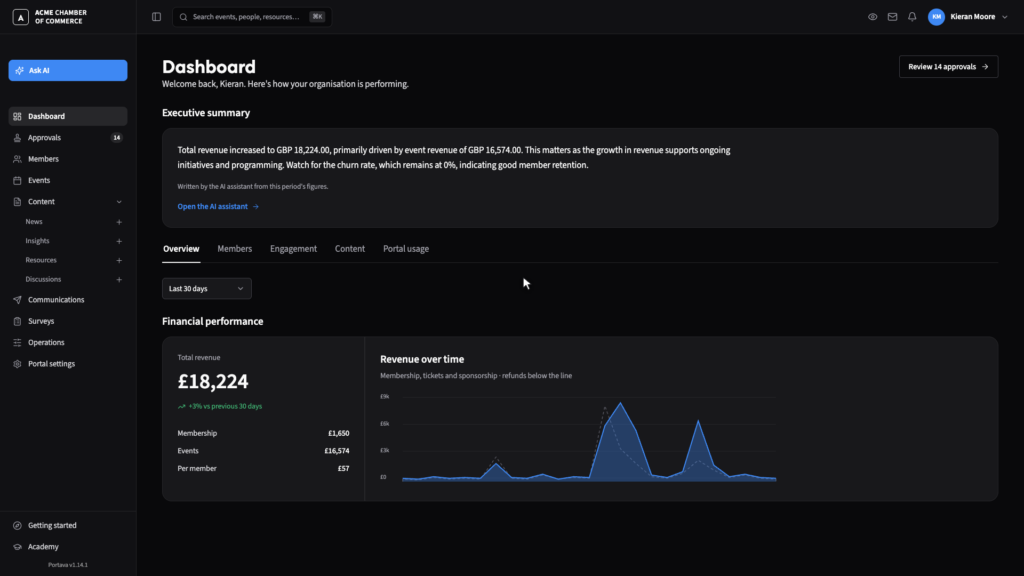Viewport: 1024px width, 576px height.
Task: Click the Approvals badge showing 14
Action: pyautogui.click(x=116, y=138)
